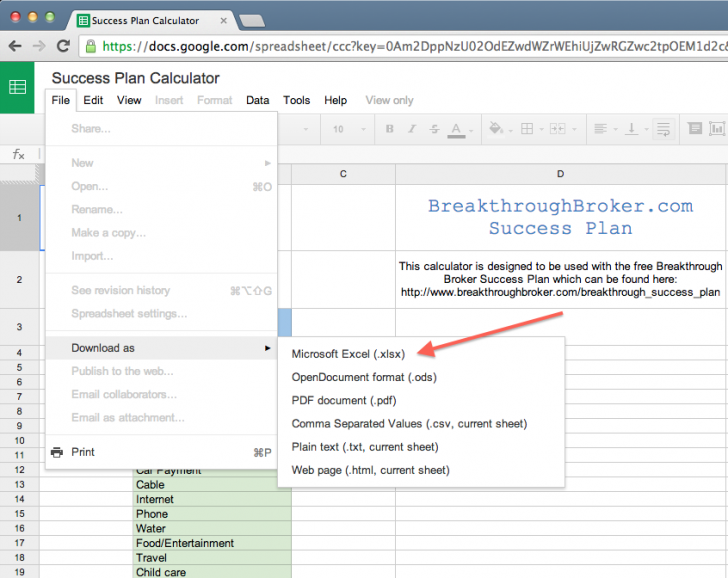Click the browser back arrow
Screen dimensions: 728x578
tap(15, 46)
